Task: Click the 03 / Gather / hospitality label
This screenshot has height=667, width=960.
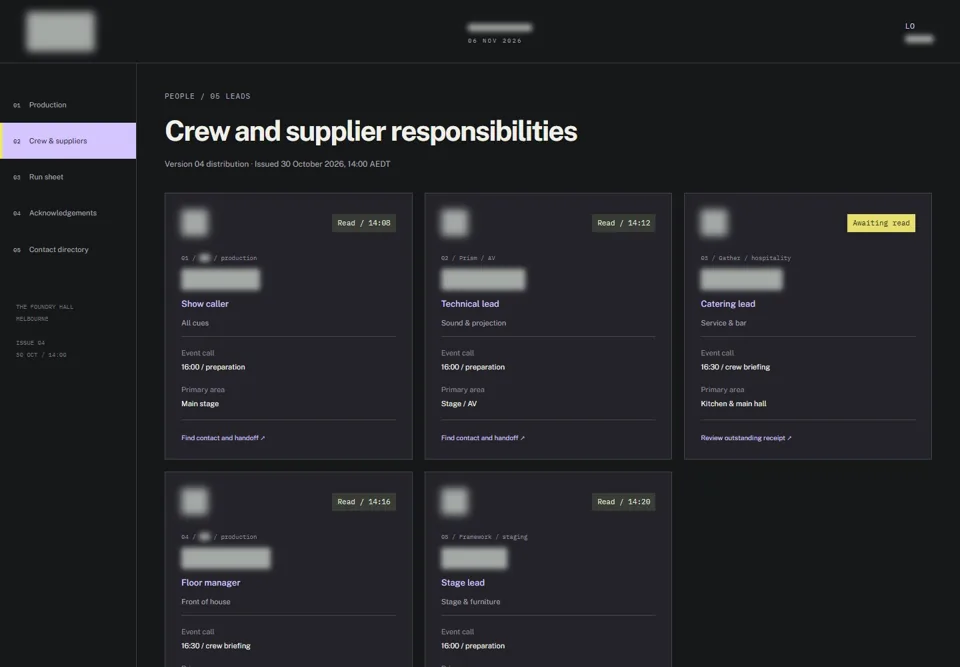Action: [x=745, y=258]
